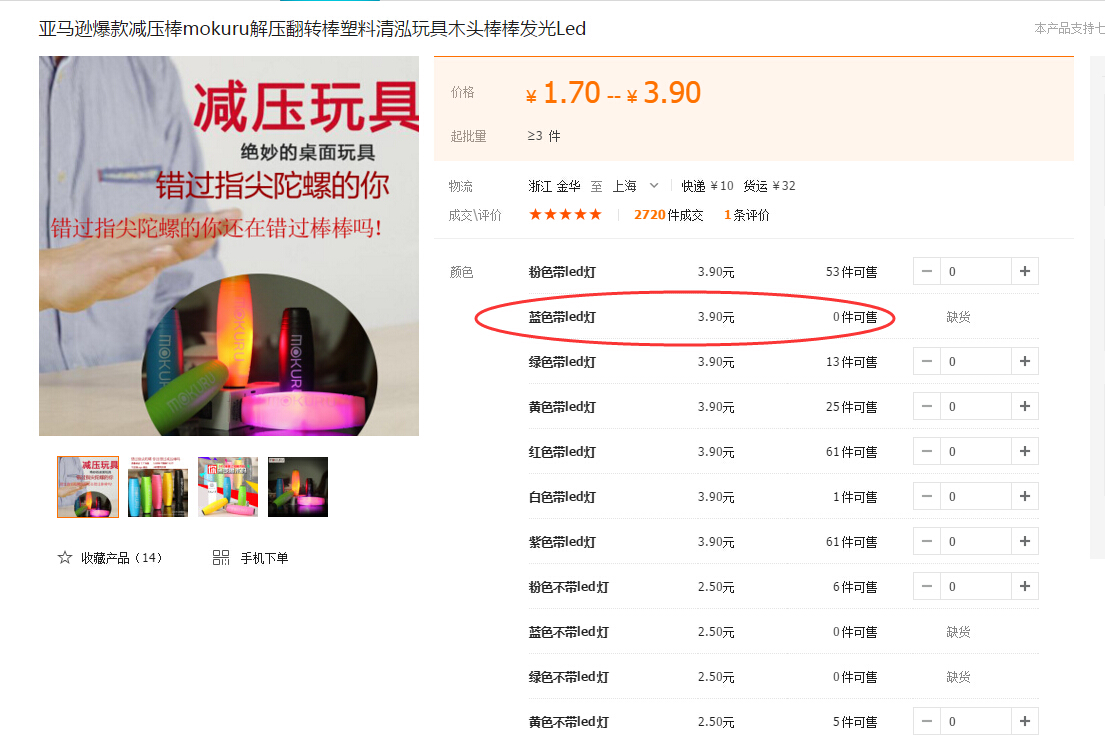Click the plus button for 粉色带led灯
This screenshot has width=1105, height=735.
point(1025,271)
